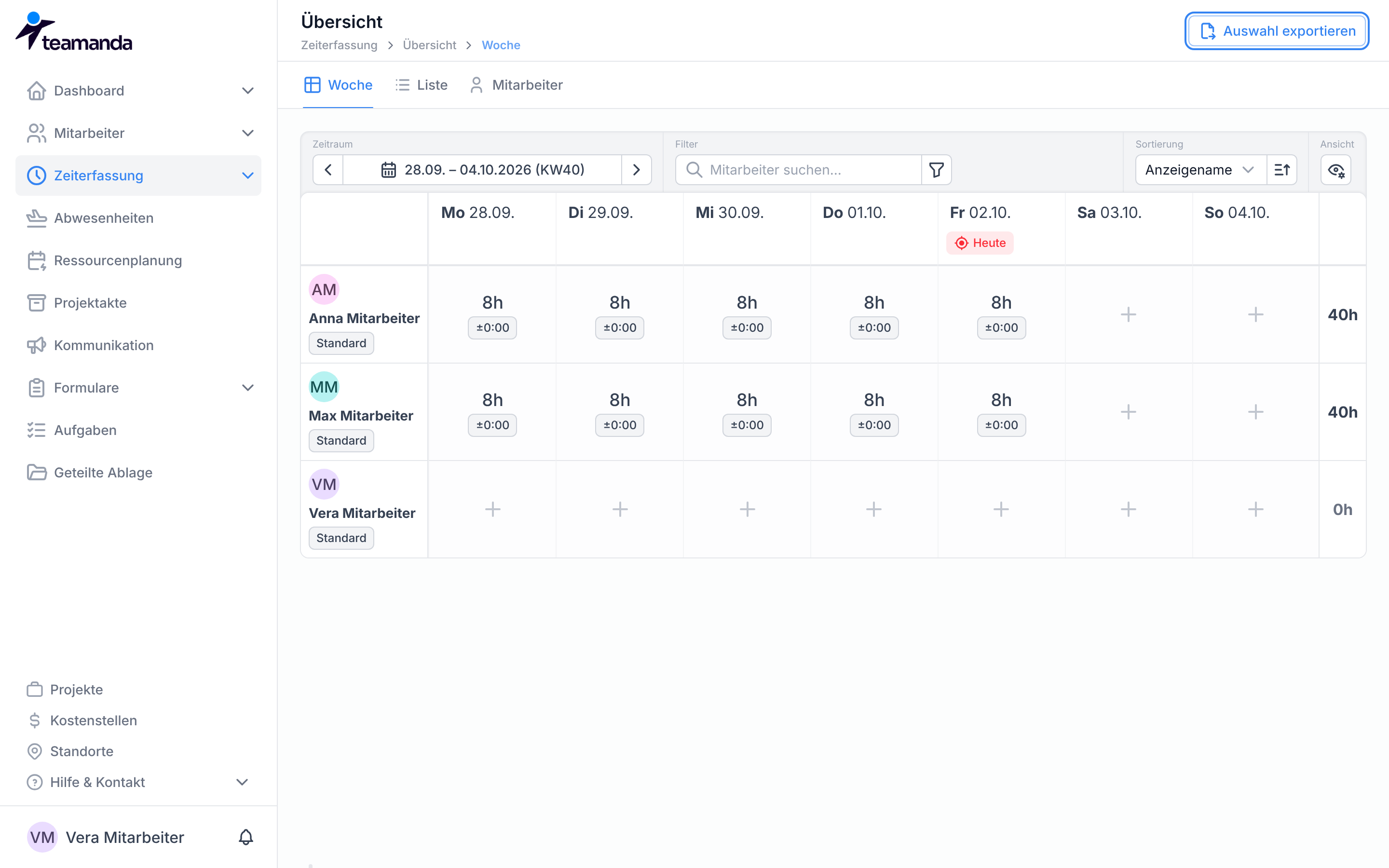The image size is (1389, 868).
Task: Open Abwesenheiten in sidebar
Action: (x=138, y=218)
